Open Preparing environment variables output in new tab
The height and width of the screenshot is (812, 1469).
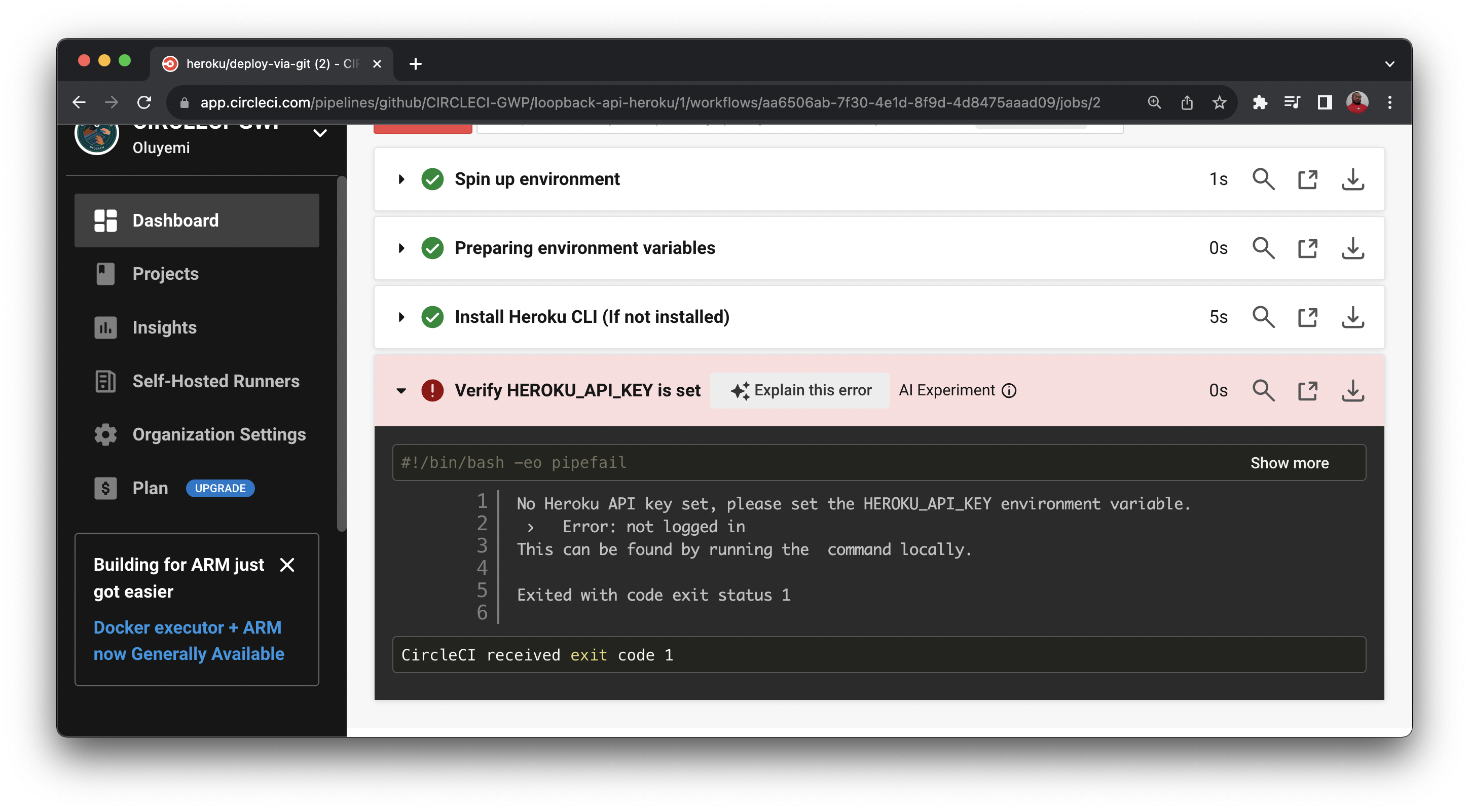click(1308, 248)
